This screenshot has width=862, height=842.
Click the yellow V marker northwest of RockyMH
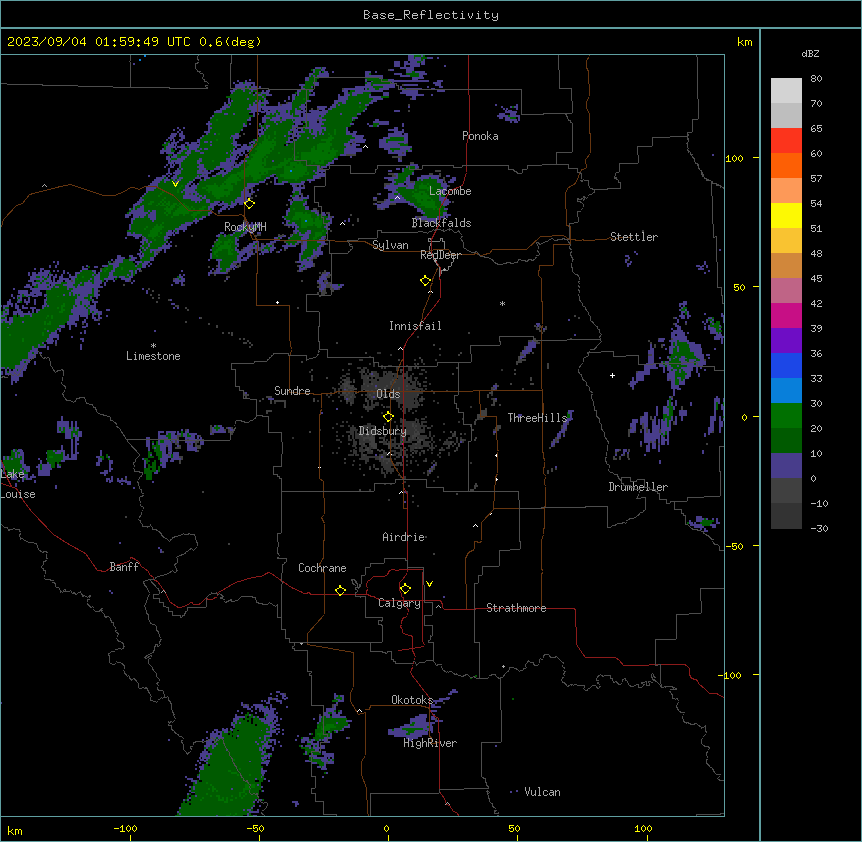[x=175, y=184]
